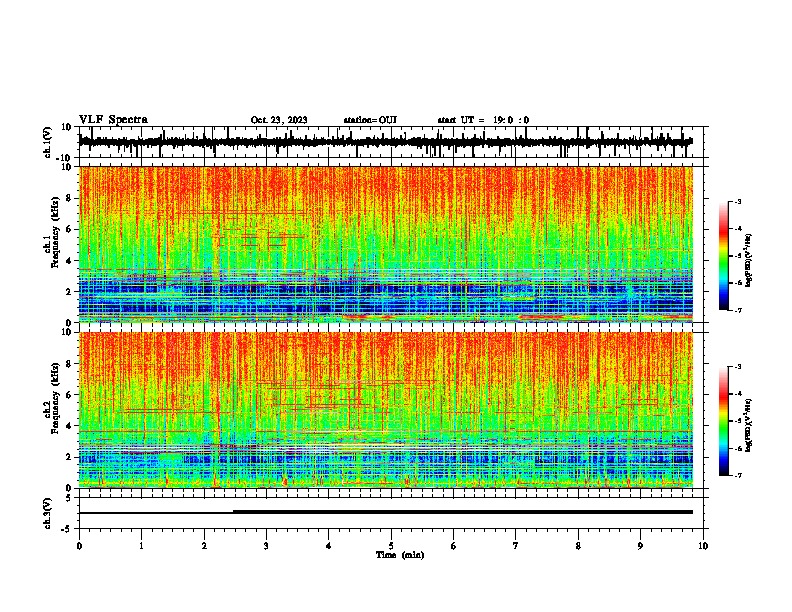792x612 pixels.
Task: Select the date text "Oct. 23, 2023"
Action: coord(279,120)
